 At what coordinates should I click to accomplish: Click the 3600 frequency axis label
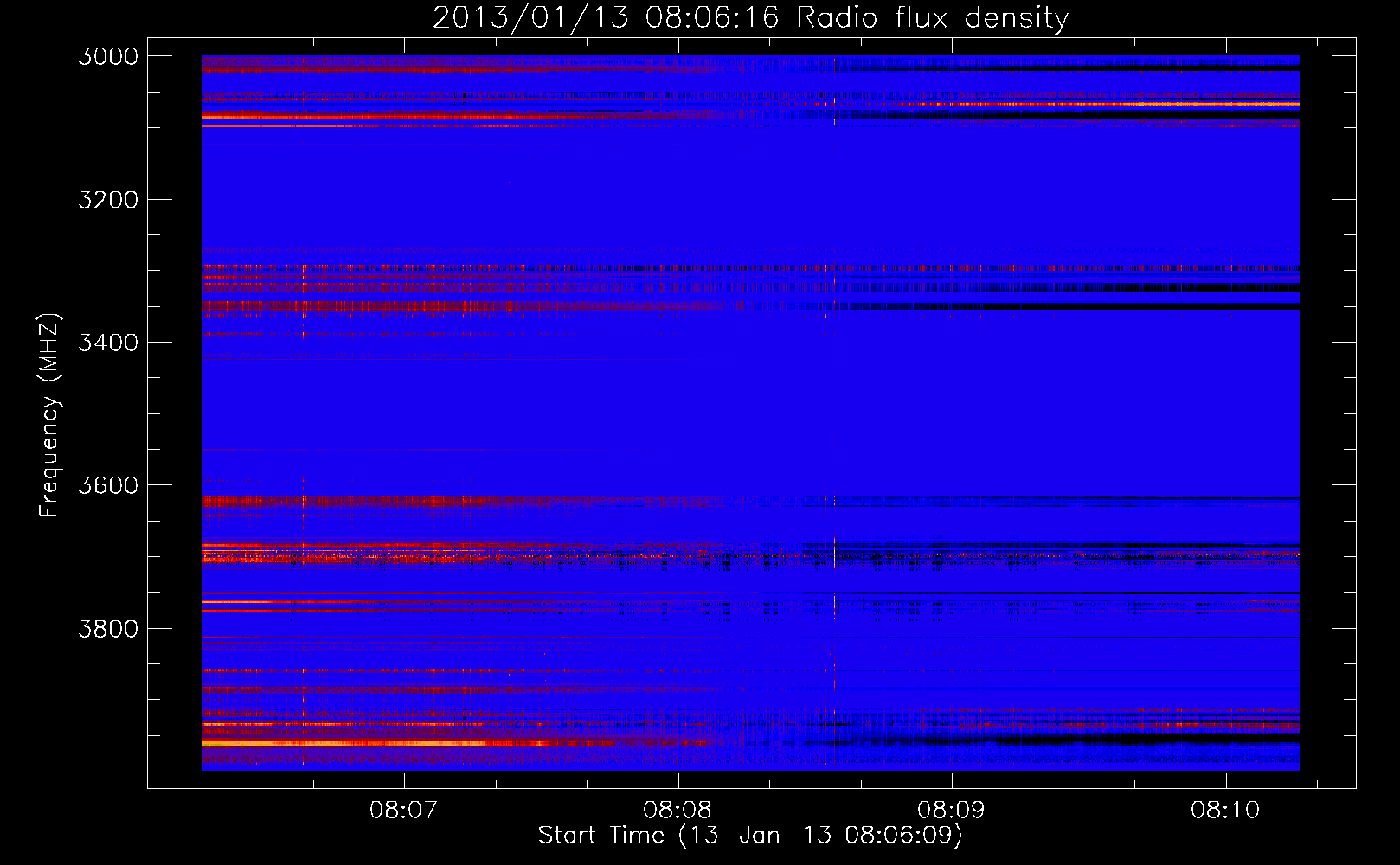(108, 485)
